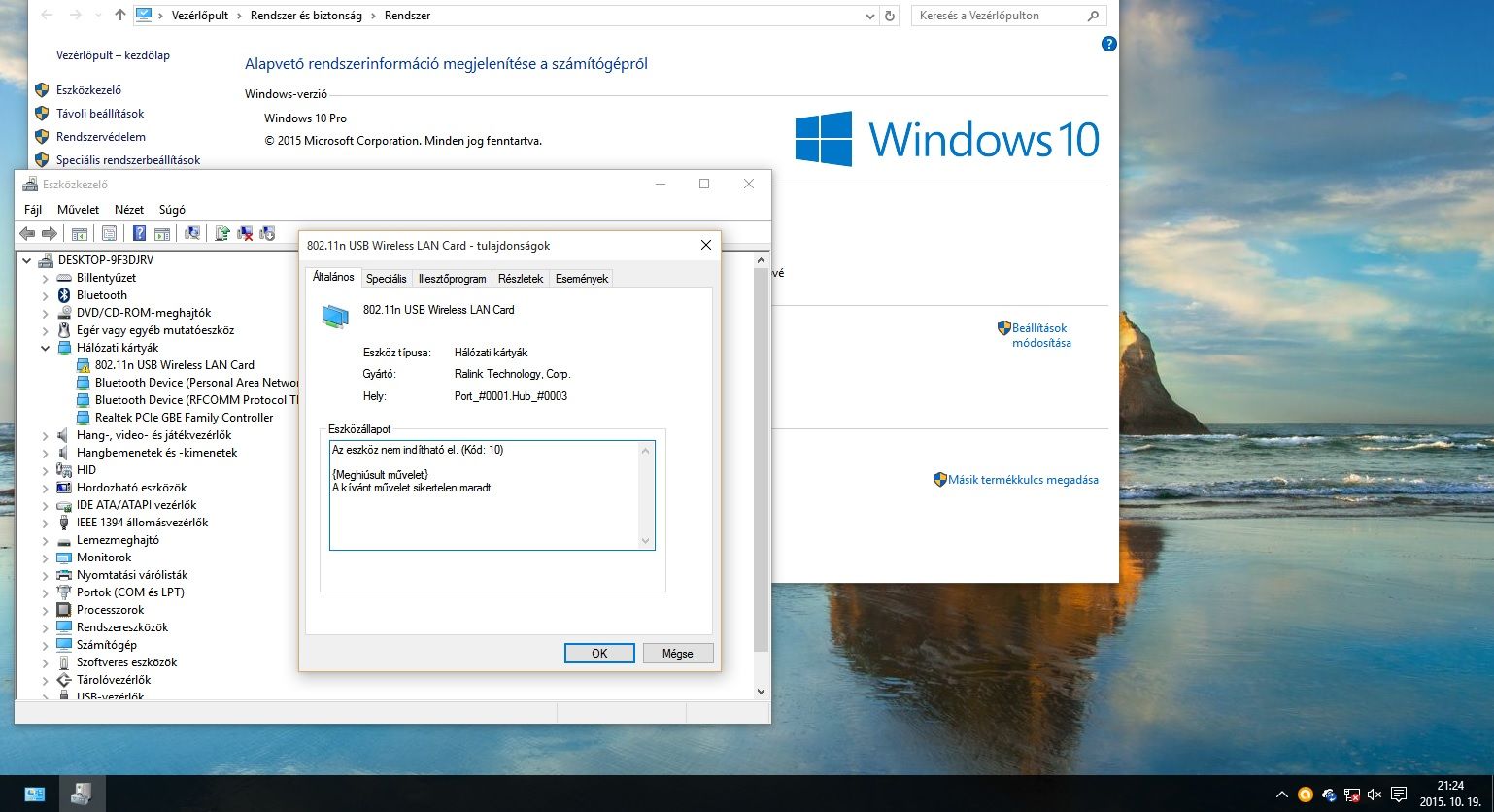1494x812 pixels.
Task: Expand the Egér vagy egyéb mutatóeszköz category
Action: 45,330
